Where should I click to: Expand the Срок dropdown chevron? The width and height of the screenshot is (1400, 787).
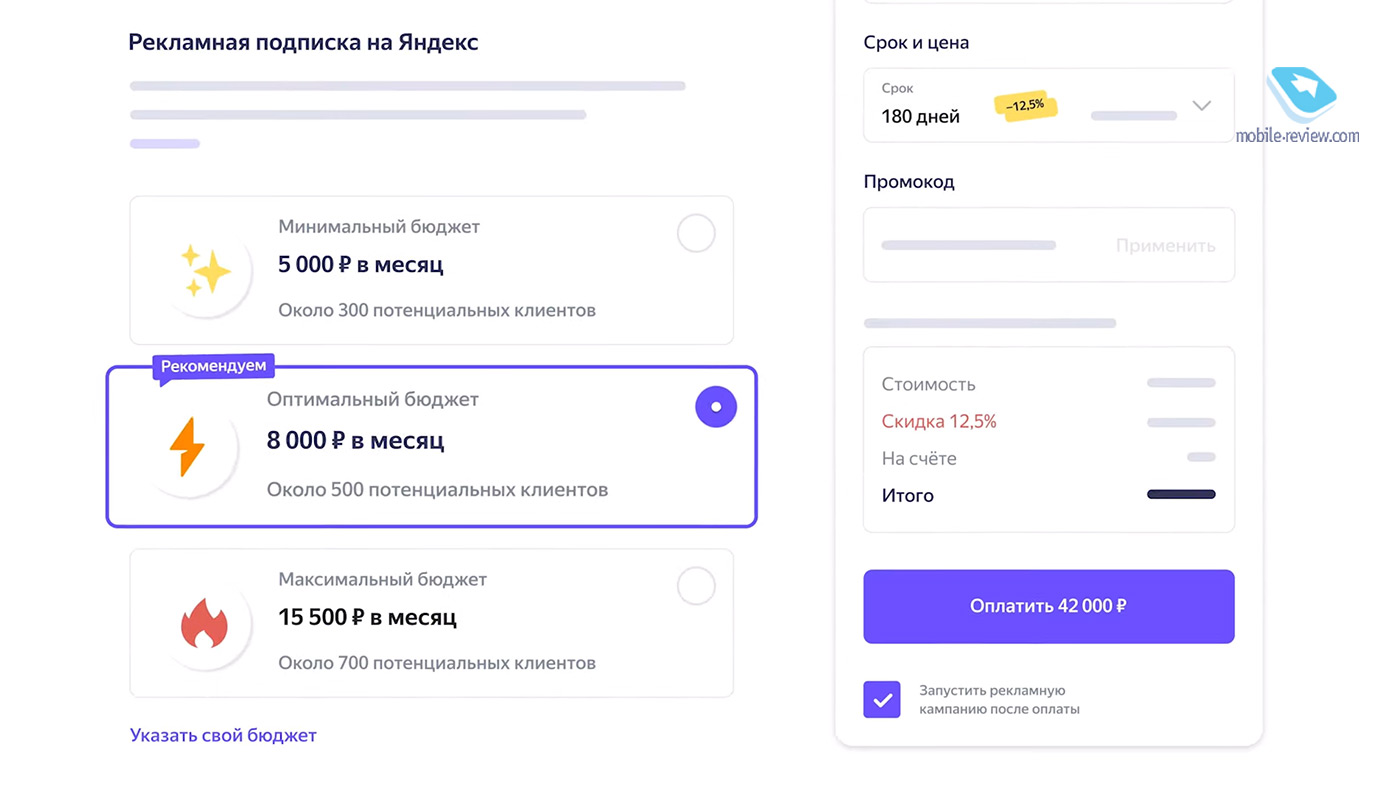click(1202, 106)
